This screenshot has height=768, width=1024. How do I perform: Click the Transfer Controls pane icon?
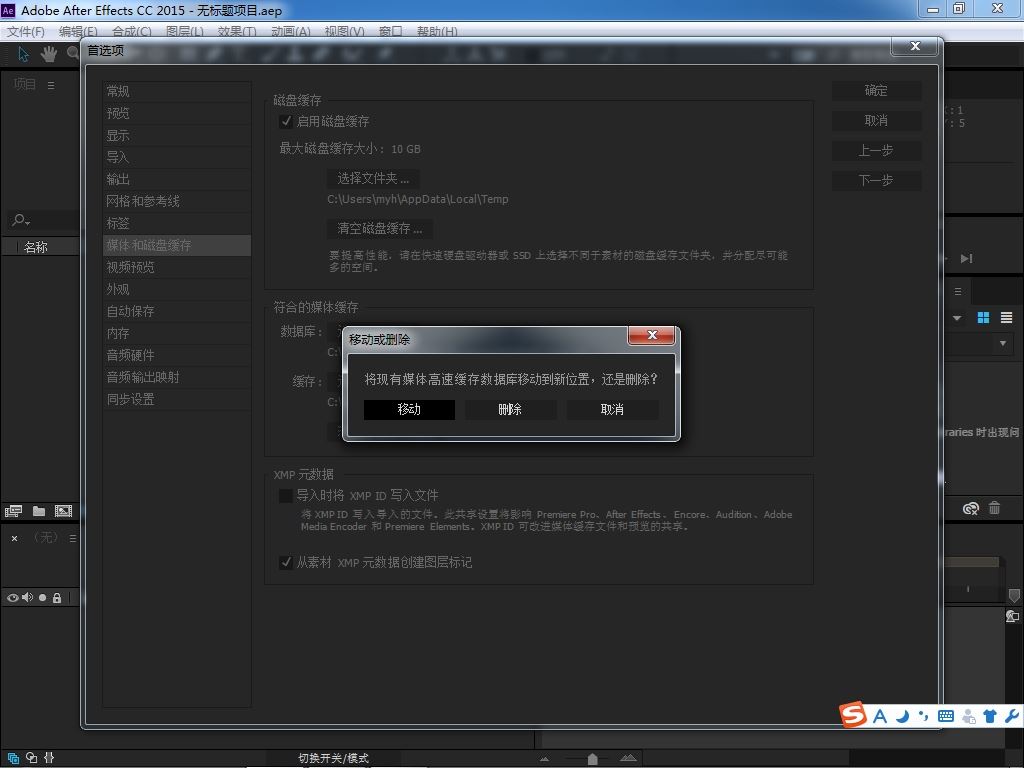[31, 758]
